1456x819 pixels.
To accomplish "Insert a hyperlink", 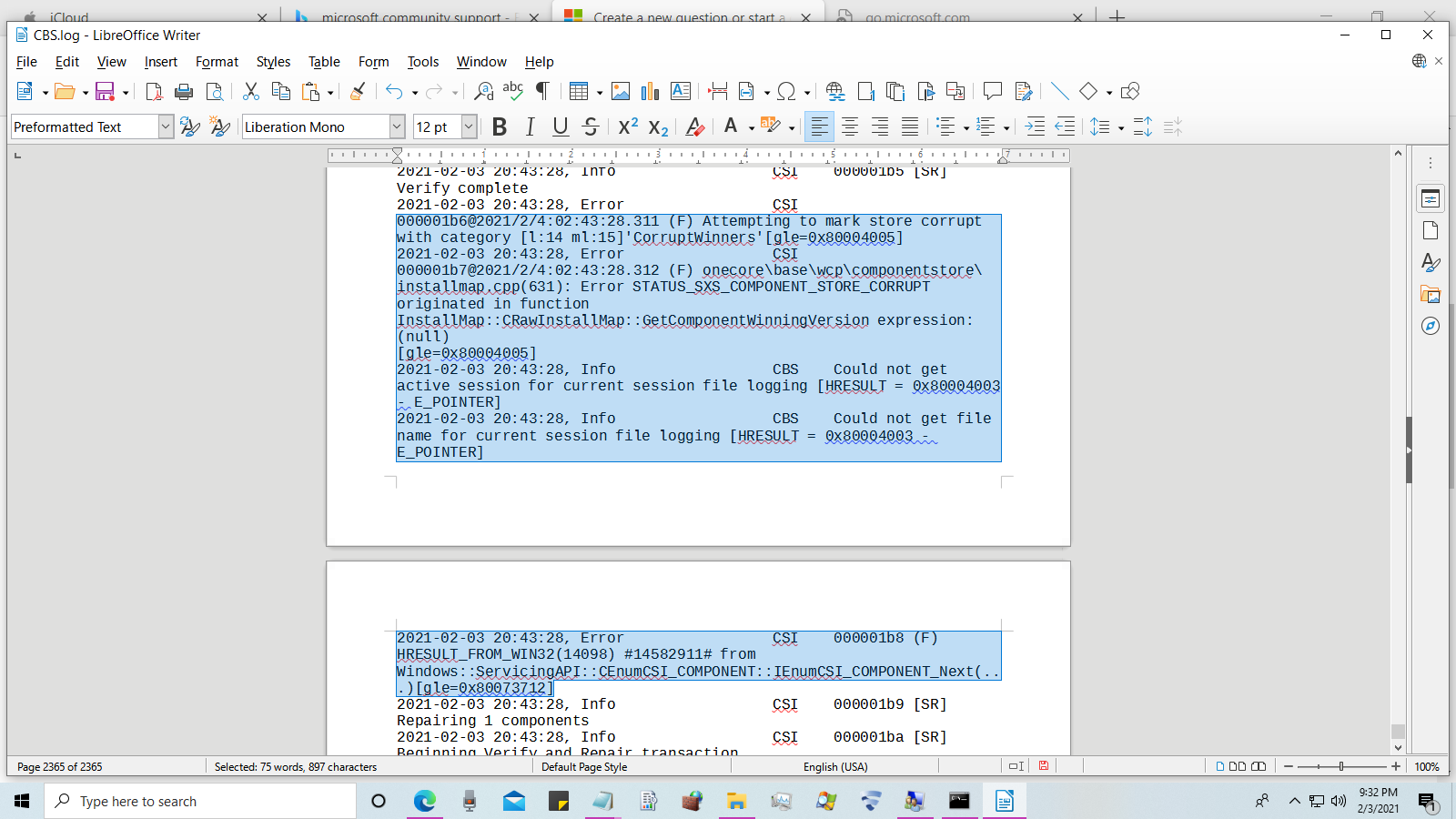I will 834,91.
